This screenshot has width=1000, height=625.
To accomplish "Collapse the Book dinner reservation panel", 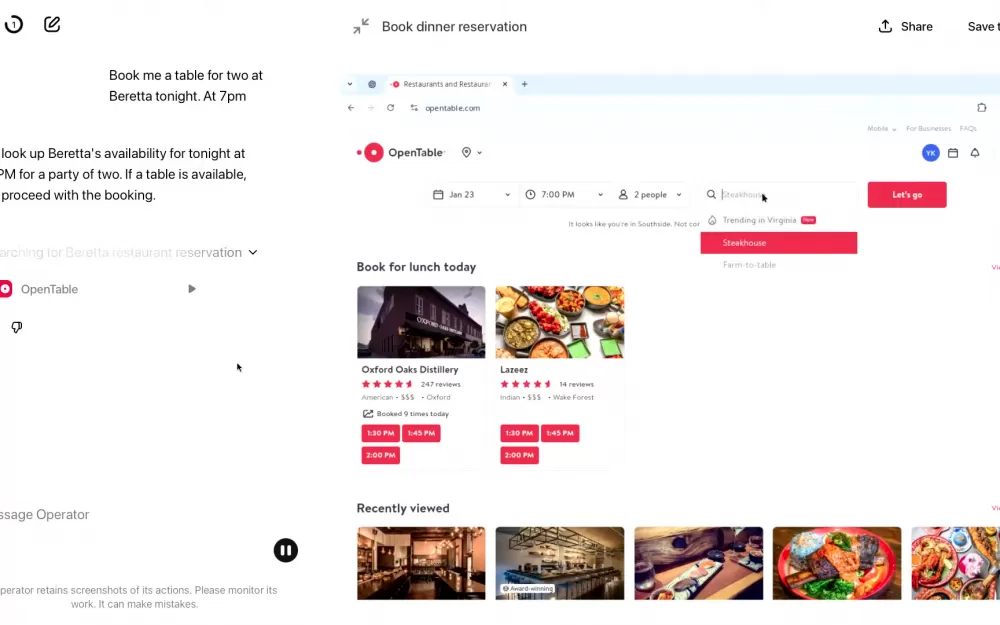I will [361, 27].
